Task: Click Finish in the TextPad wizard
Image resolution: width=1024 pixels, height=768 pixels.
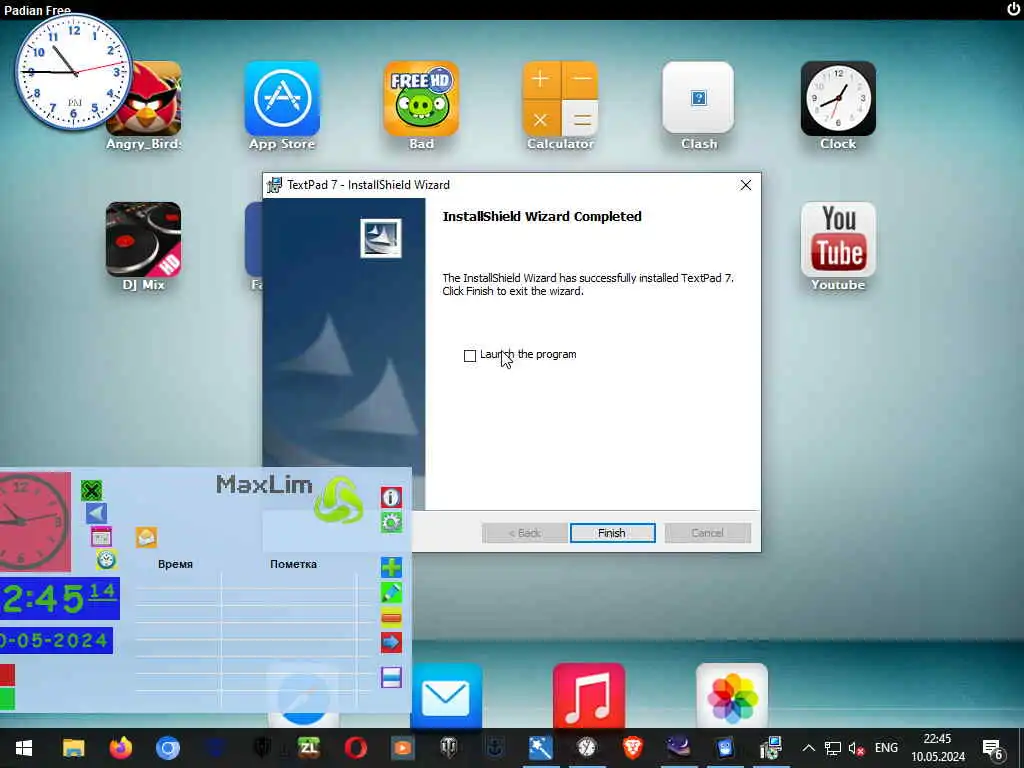Action: coord(612,533)
